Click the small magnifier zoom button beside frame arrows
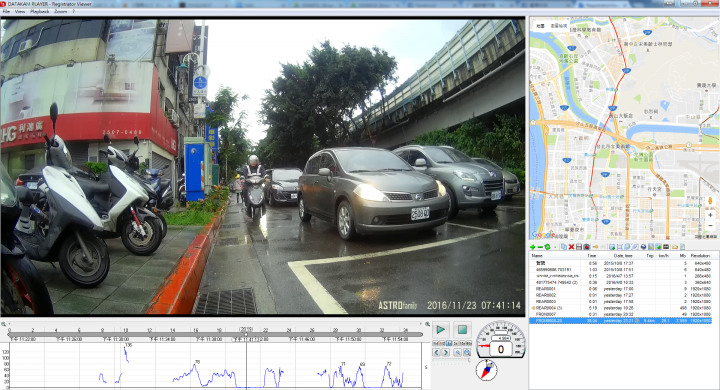This screenshot has height=390, width=720. click(457, 352)
